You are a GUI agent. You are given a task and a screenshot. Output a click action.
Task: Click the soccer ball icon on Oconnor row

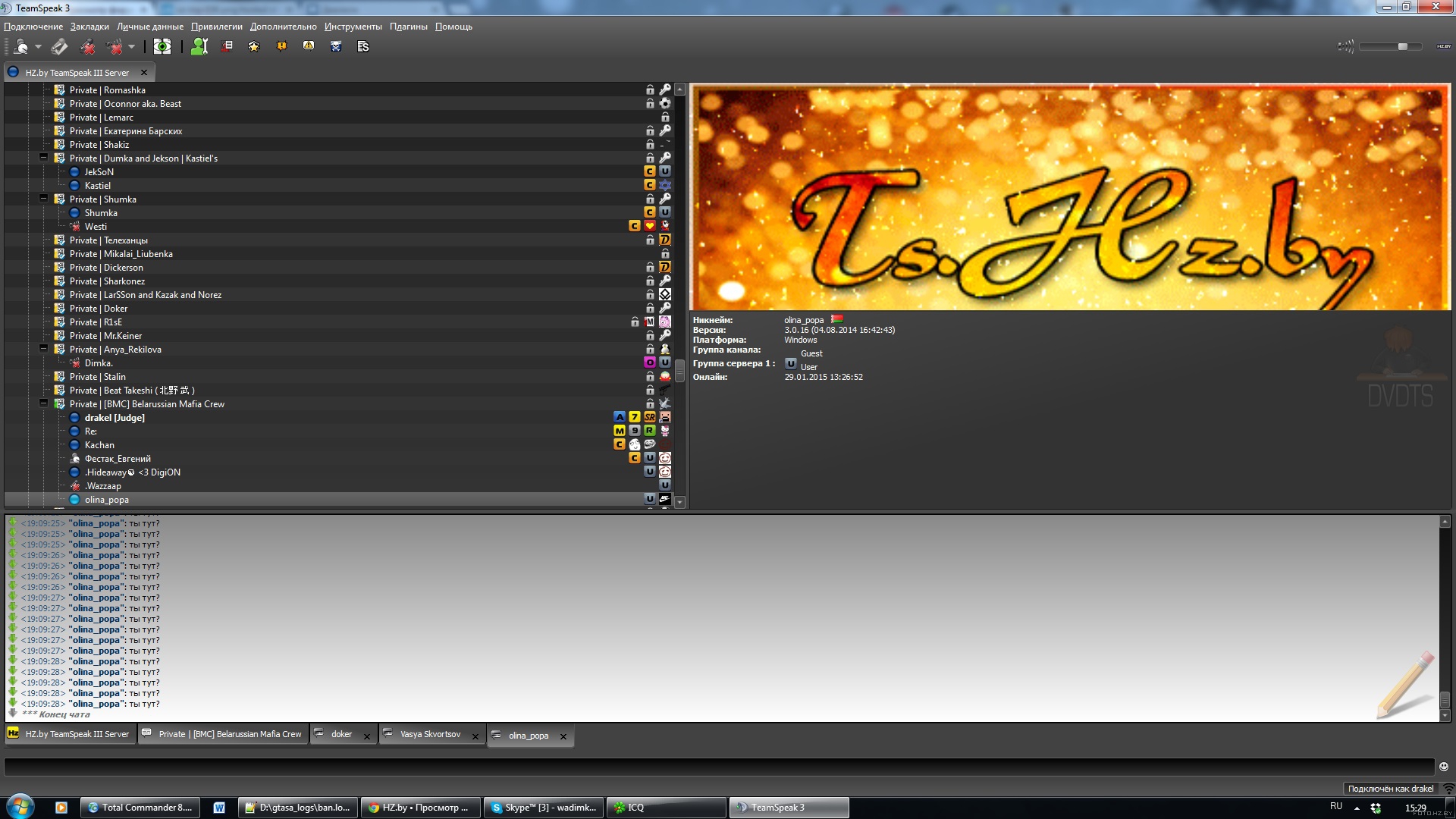(x=665, y=103)
